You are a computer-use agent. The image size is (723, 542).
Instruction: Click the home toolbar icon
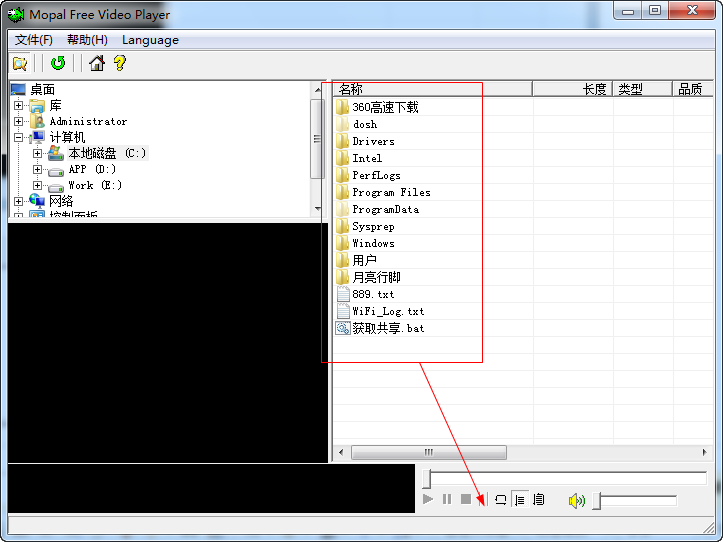(x=97, y=63)
